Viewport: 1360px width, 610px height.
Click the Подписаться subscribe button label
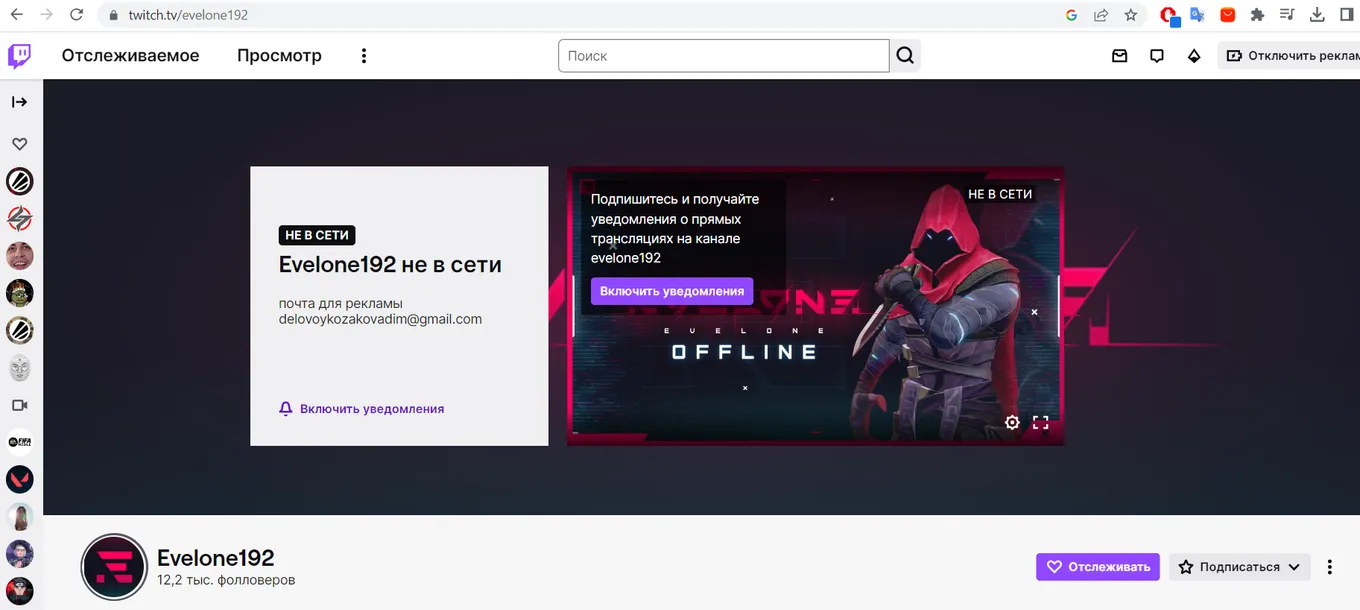tap(1239, 567)
